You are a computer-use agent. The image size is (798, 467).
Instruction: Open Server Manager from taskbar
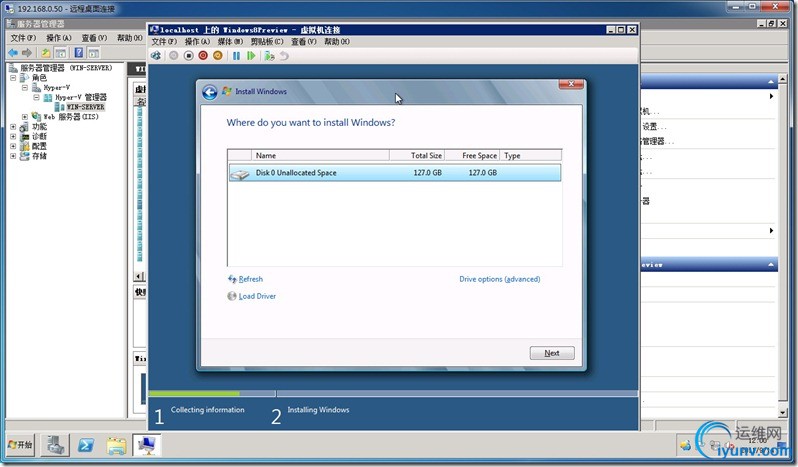55,445
